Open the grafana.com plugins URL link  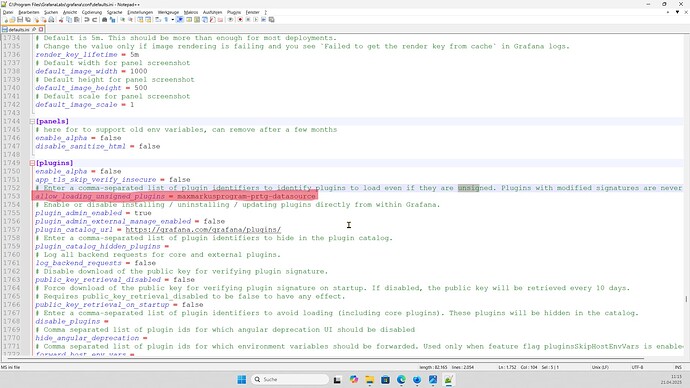pos(203,230)
